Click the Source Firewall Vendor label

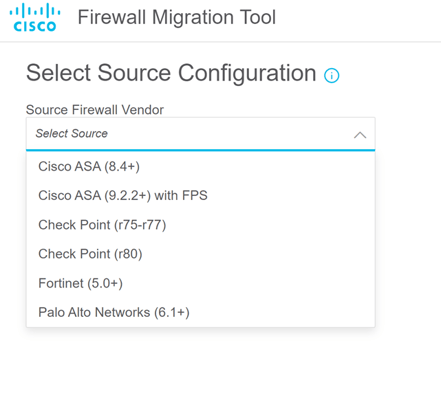tap(95, 110)
